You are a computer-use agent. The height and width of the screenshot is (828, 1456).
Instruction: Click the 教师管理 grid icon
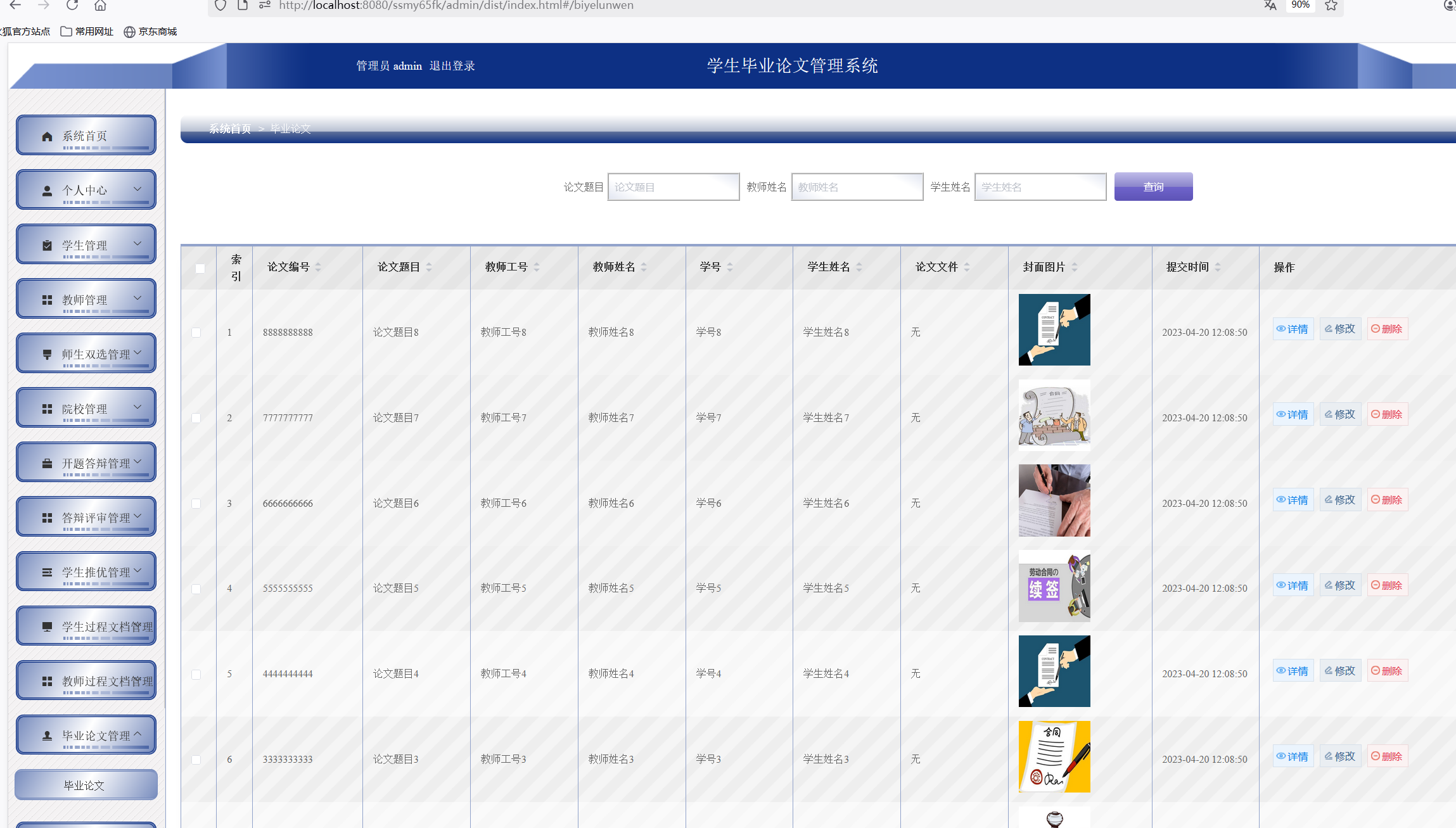[47, 298]
